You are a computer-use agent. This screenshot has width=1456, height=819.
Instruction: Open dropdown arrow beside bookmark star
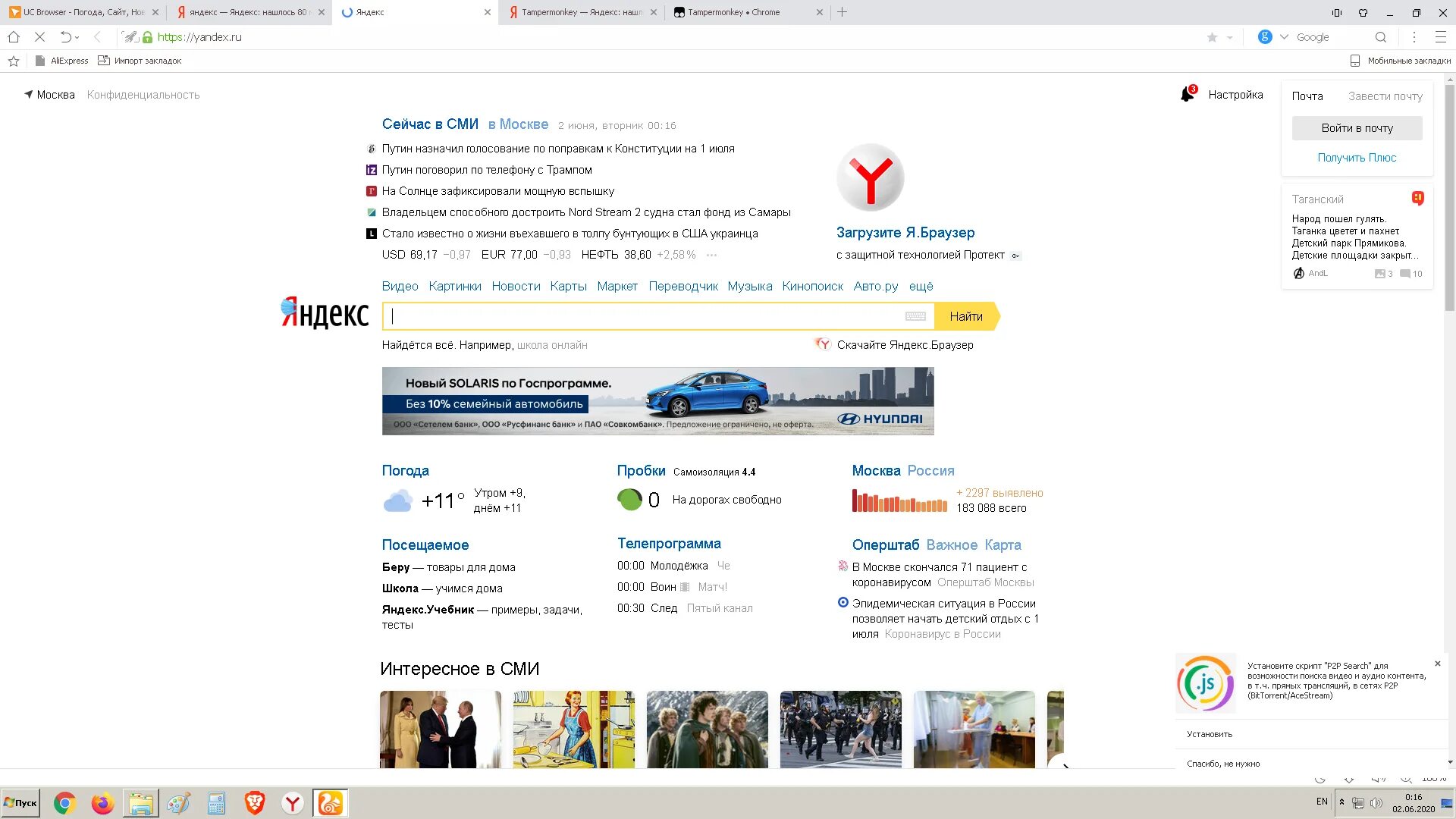(1229, 37)
